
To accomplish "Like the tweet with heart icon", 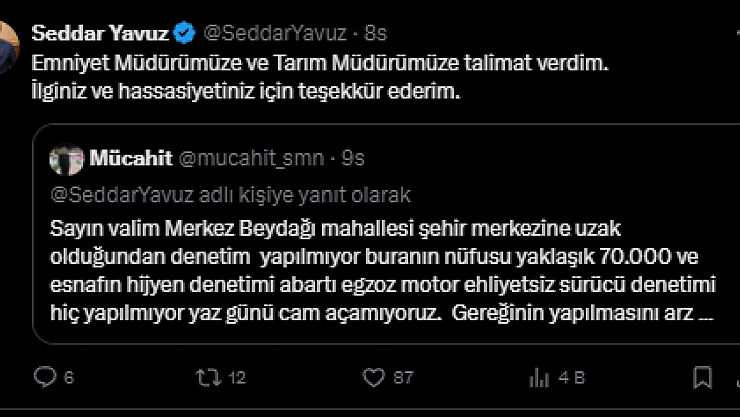I will [373, 377].
